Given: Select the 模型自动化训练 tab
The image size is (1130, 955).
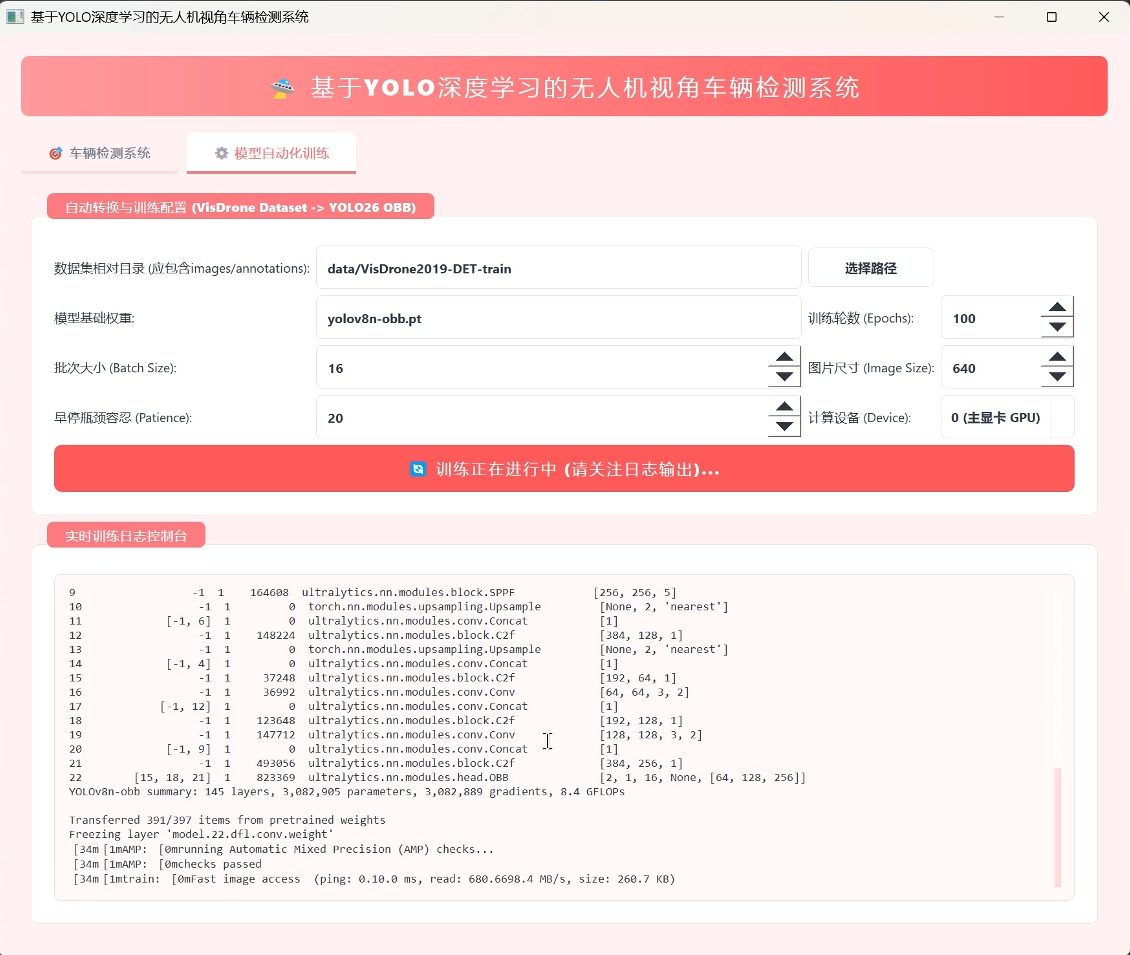Looking at the screenshot, I should (271, 153).
